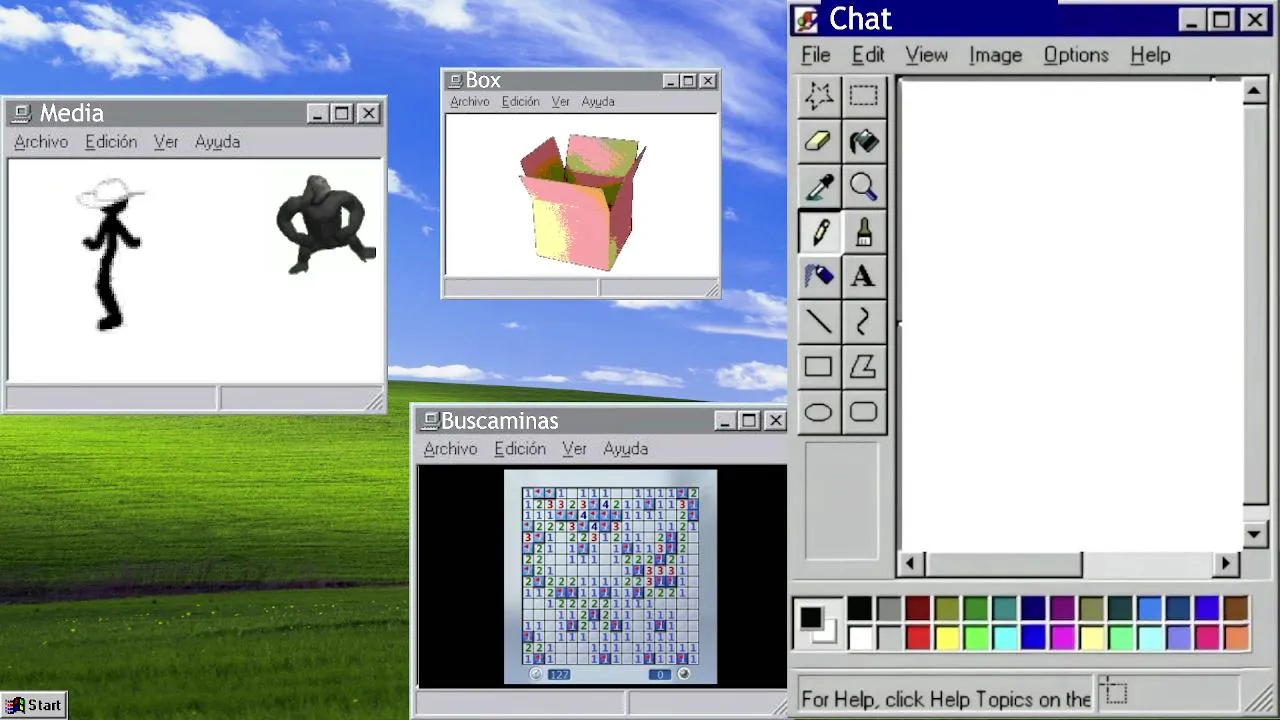This screenshot has height=720, width=1280.
Task: Select the Curve tool
Action: (863, 322)
